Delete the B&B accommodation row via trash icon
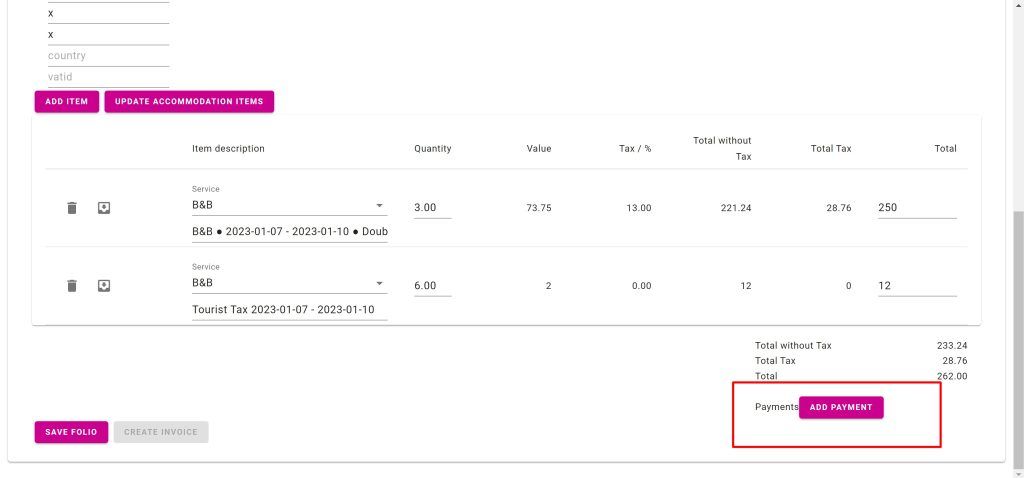The width and height of the screenshot is (1024, 478). coord(71,208)
